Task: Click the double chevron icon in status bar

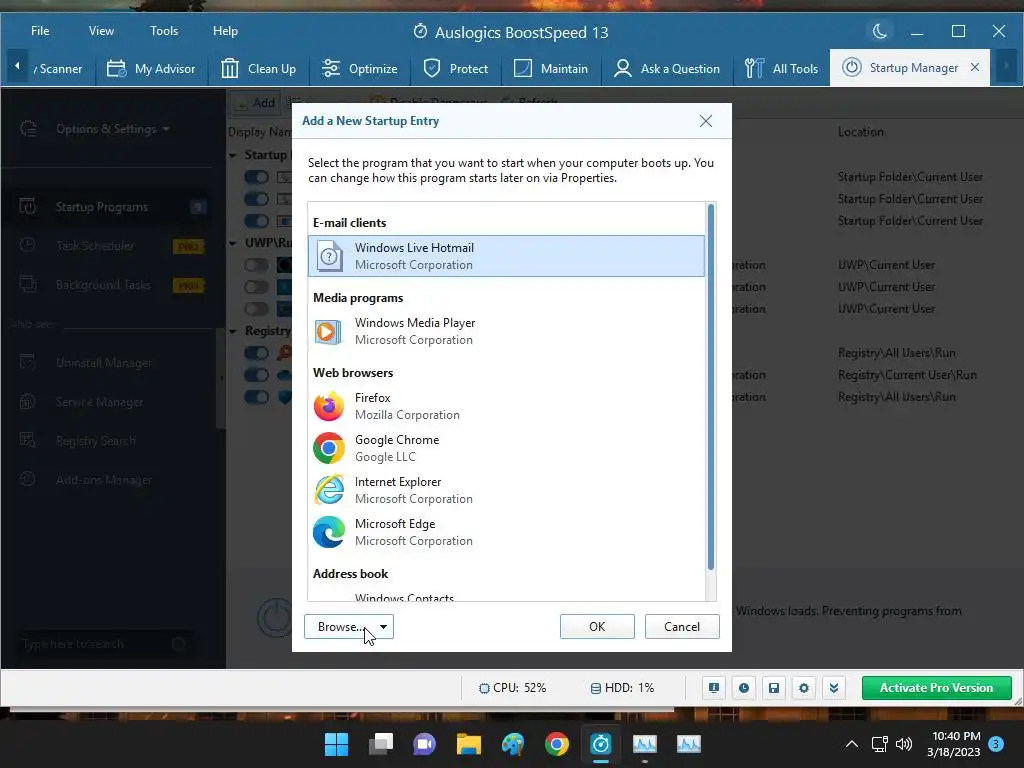Action: [834, 688]
